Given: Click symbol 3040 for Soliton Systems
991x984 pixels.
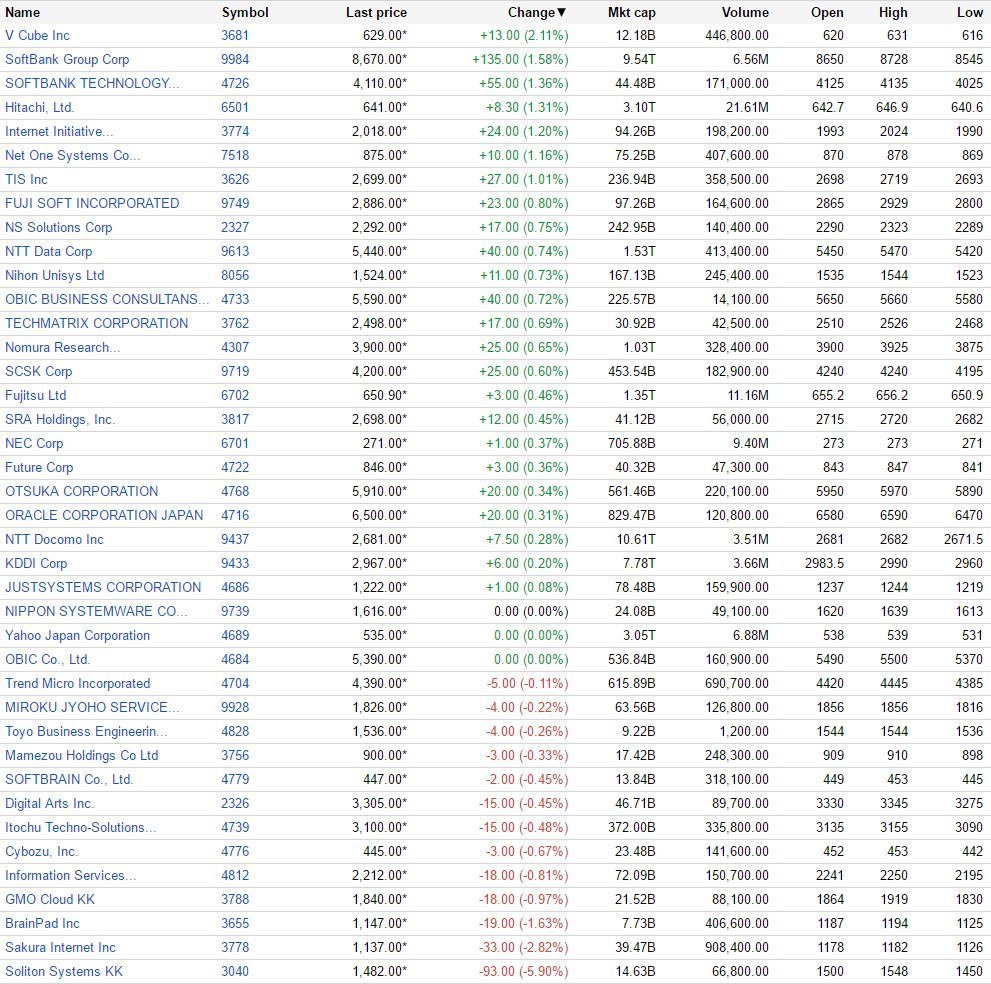Looking at the screenshot, I should coord(235,972).
